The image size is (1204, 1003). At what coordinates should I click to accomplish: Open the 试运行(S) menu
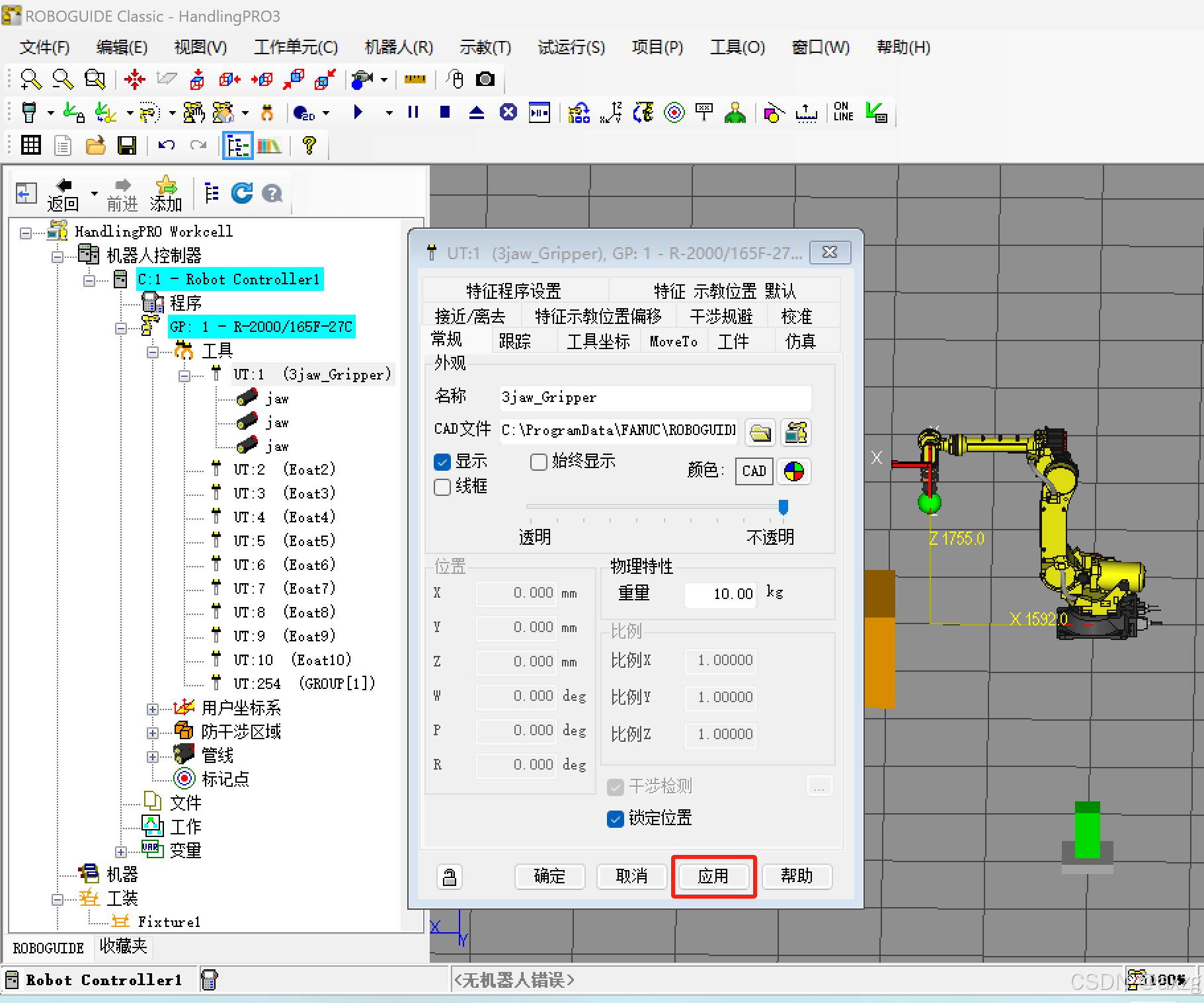pyautogui.click(x=571, y=48)
